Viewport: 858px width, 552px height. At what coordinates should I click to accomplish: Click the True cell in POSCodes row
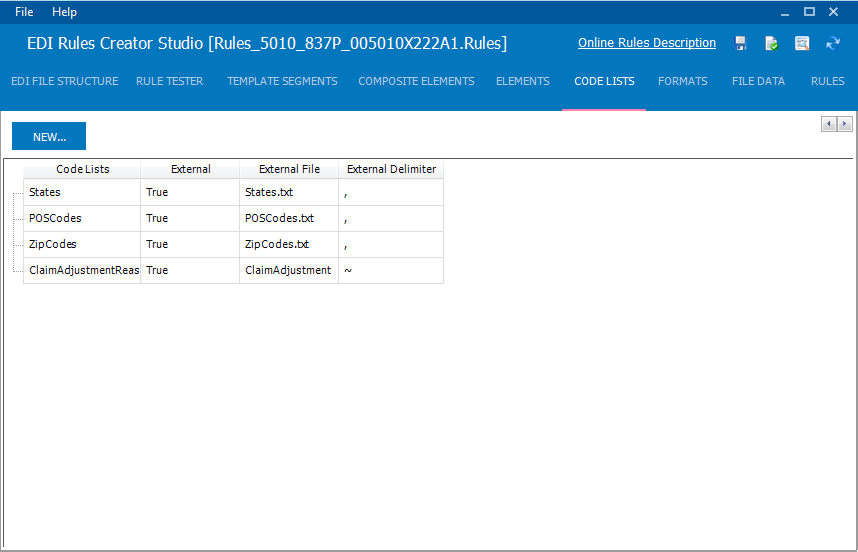(x=190, y=218)
